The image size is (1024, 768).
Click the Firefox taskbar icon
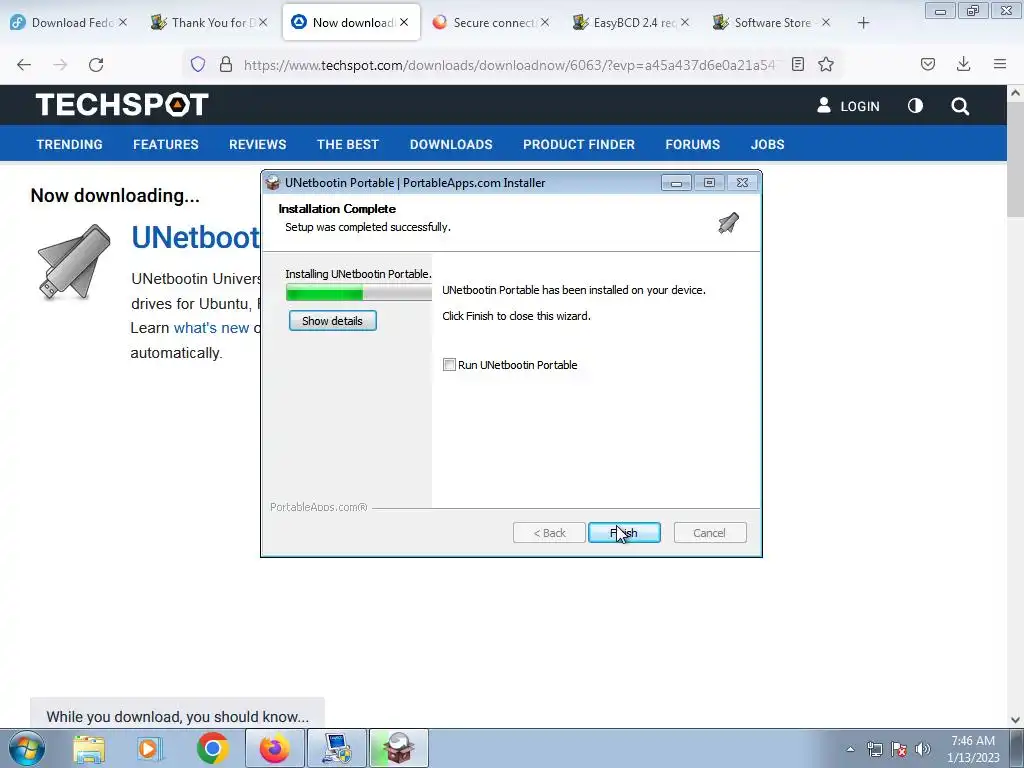(274, 748)
